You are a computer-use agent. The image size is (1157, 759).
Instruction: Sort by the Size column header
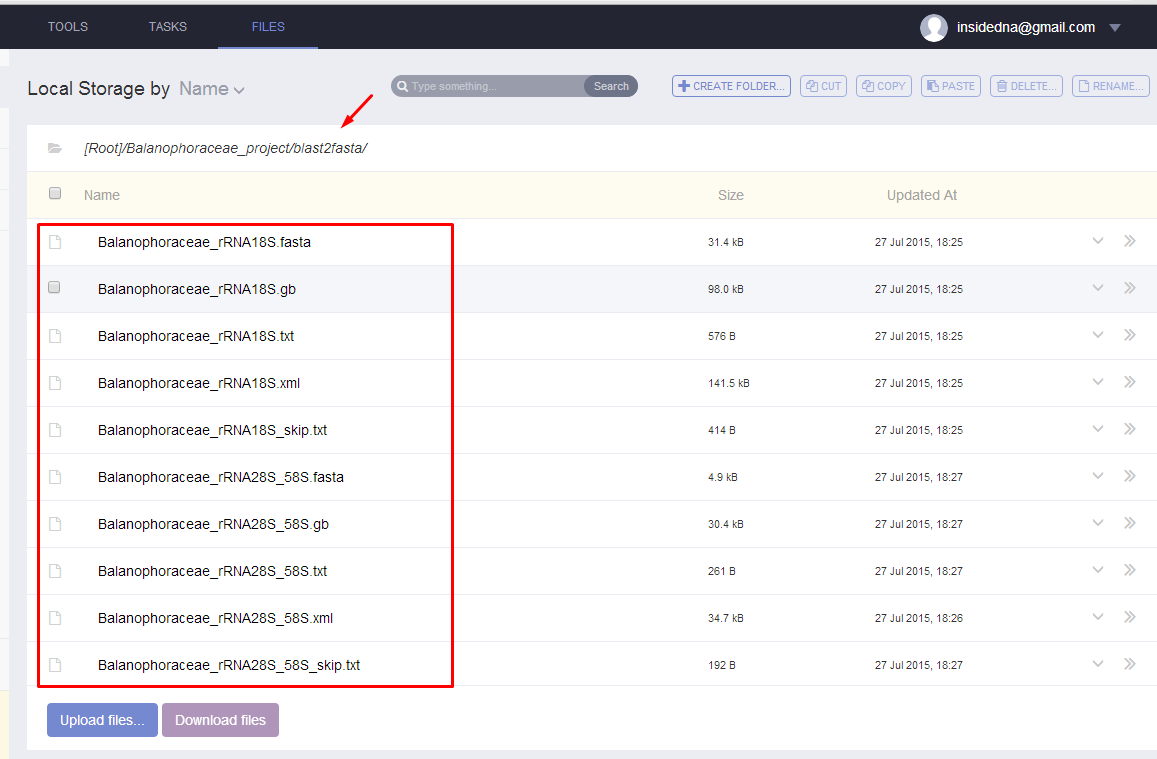(x=731, y=195)
